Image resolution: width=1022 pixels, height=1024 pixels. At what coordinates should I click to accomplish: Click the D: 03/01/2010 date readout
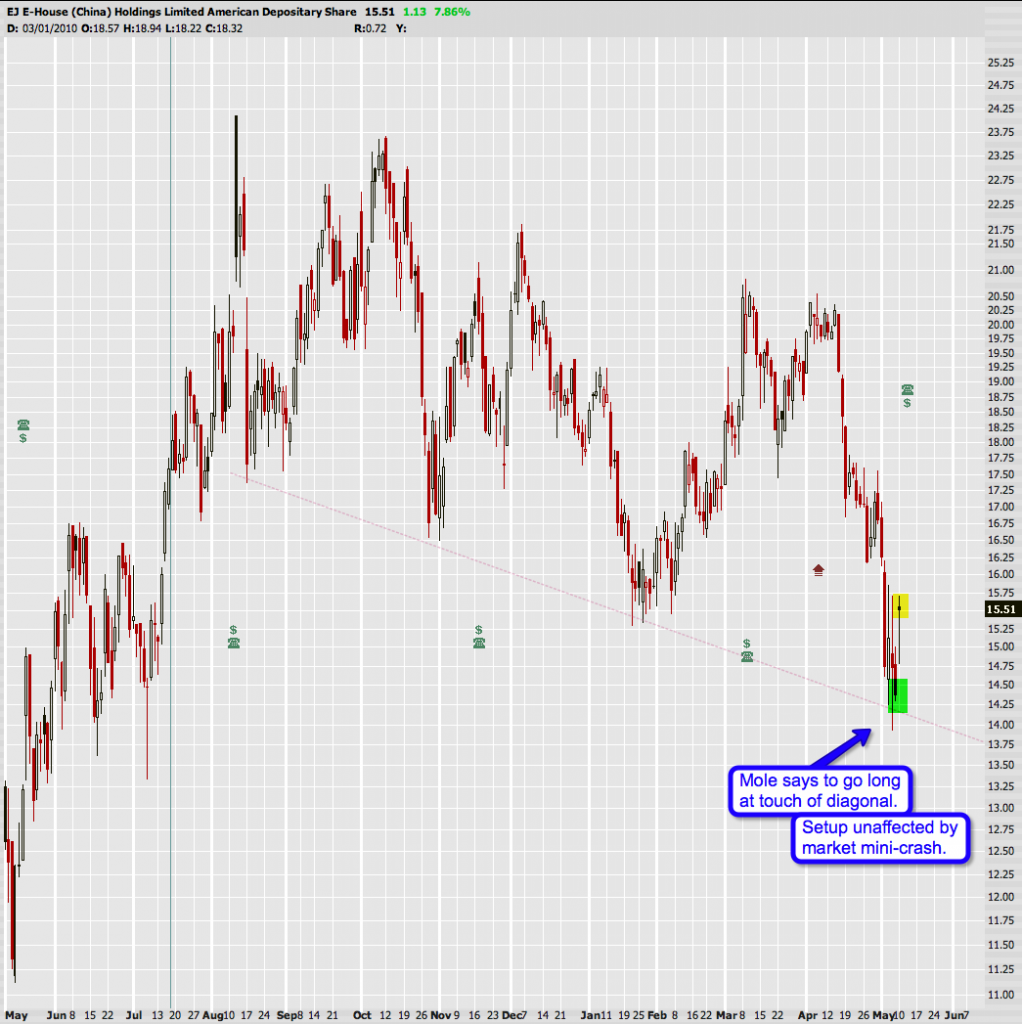click(x=42, y=29)
